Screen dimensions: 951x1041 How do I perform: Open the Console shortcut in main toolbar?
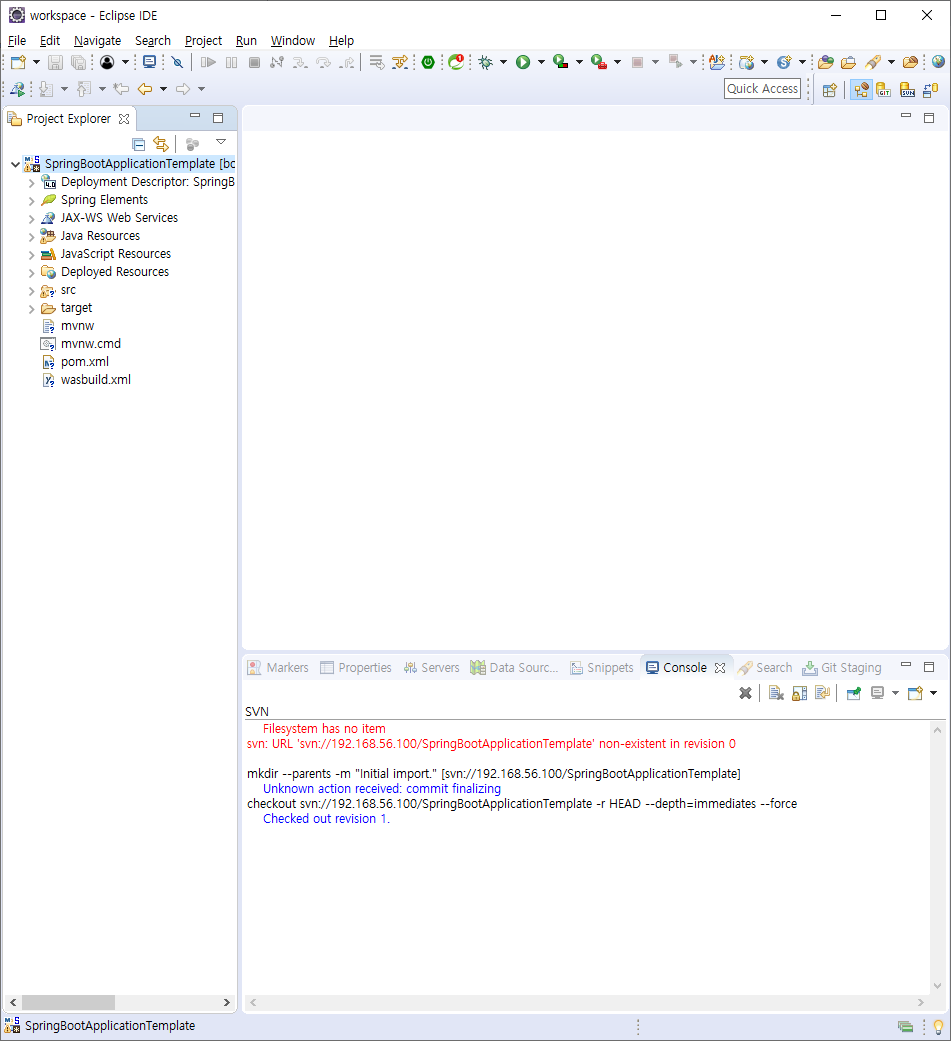pyautogui.click(x=149, y=62)
